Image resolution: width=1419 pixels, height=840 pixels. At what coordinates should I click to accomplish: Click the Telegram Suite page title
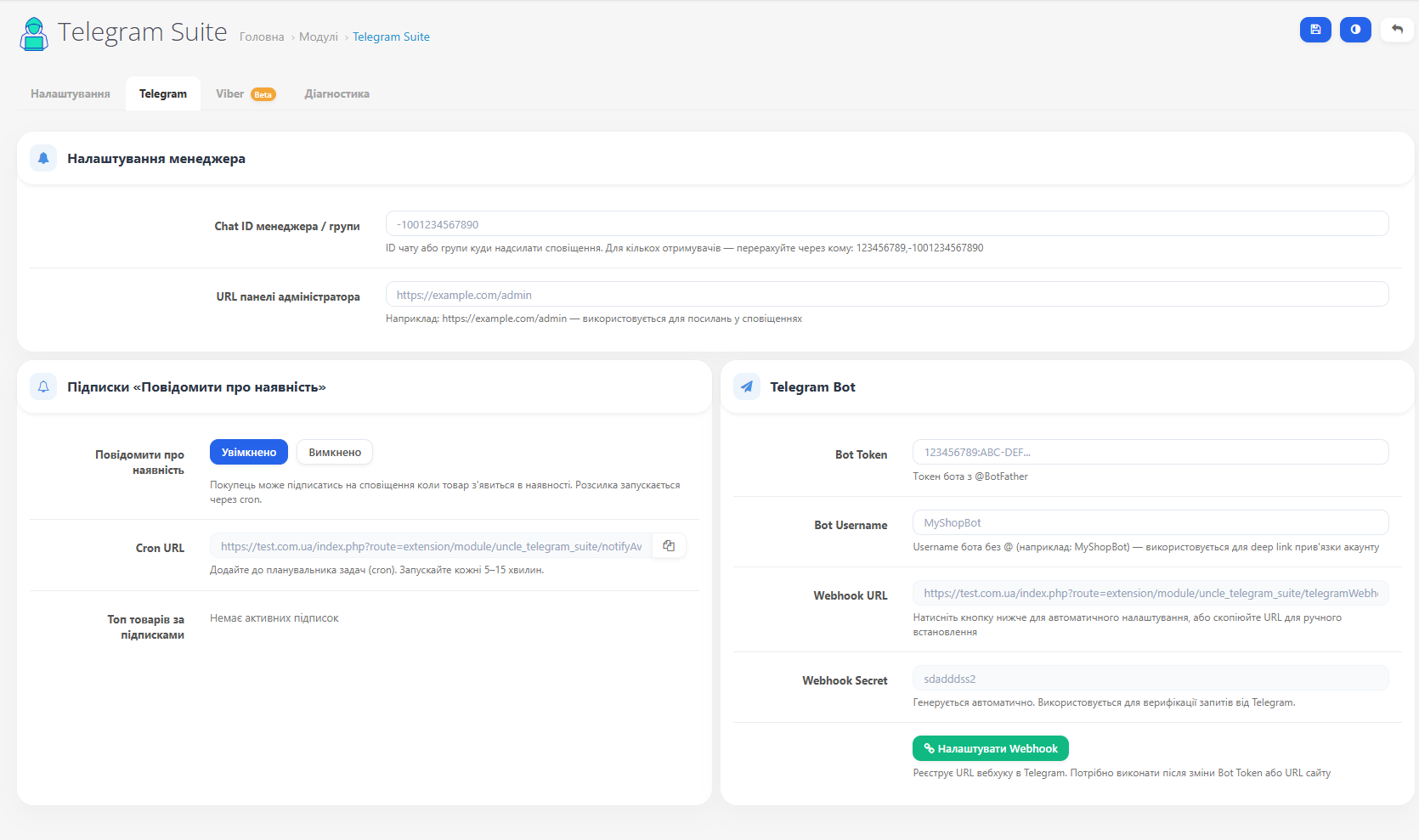pos(143,32)
